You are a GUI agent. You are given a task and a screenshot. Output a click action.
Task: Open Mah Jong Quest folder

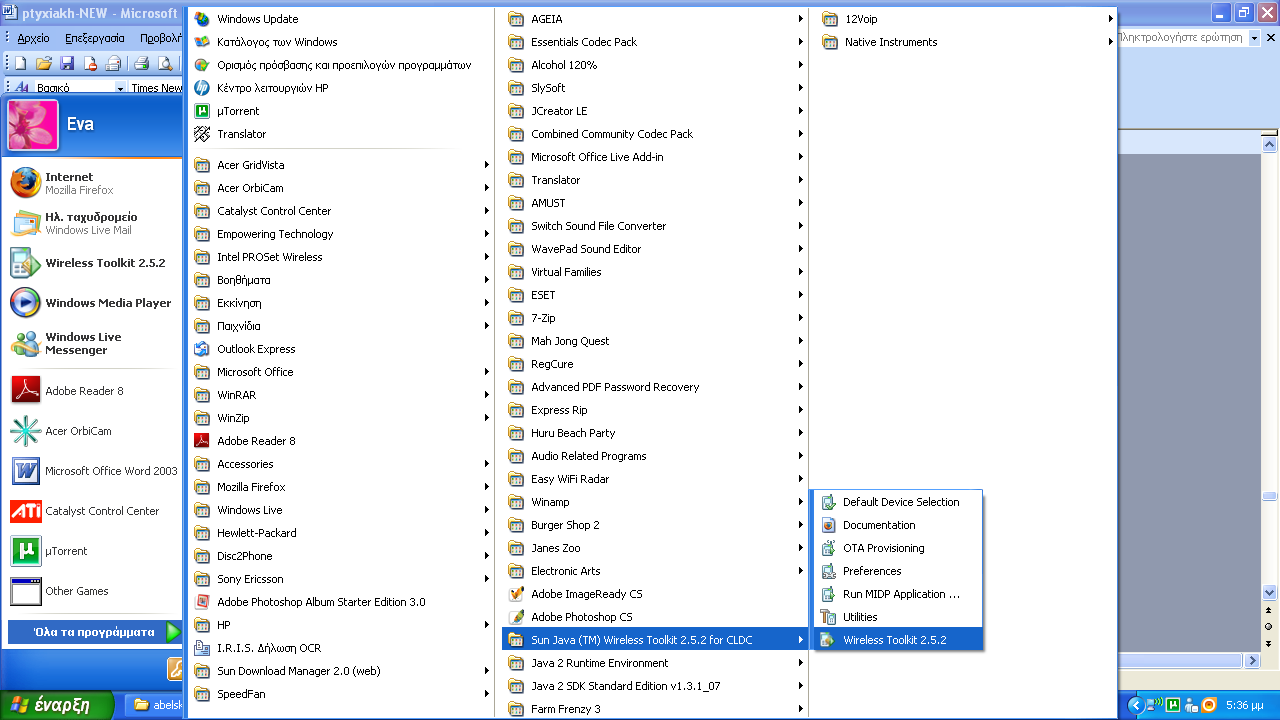tap(655, 341)
